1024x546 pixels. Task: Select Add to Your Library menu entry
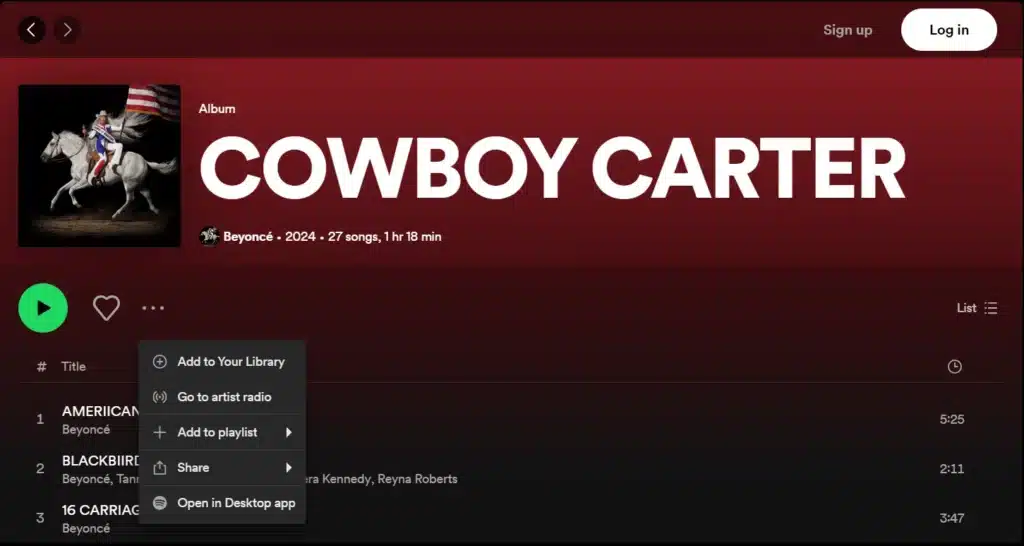[222, 361]
